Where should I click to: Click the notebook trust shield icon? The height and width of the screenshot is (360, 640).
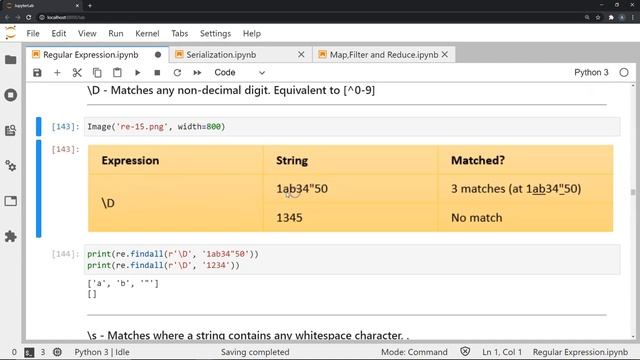[x=465, y=351]
